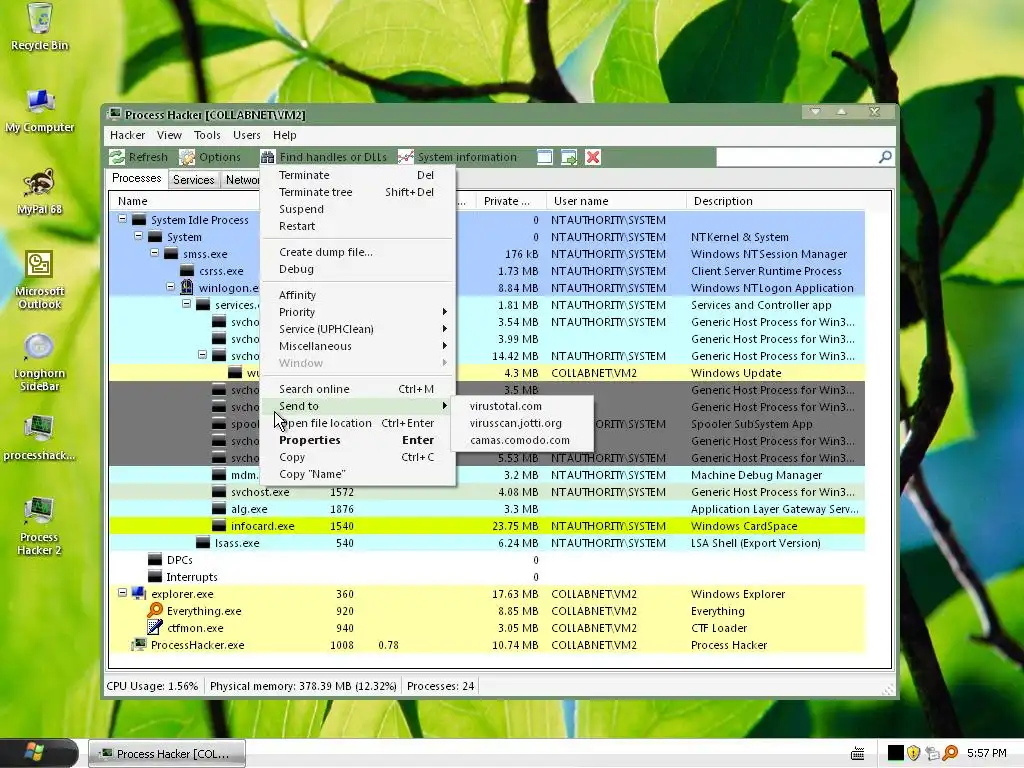This screenshot has width=1024, height=768.
Task: Open processhacker desktop shortcut icon
Action: (40, 438)
